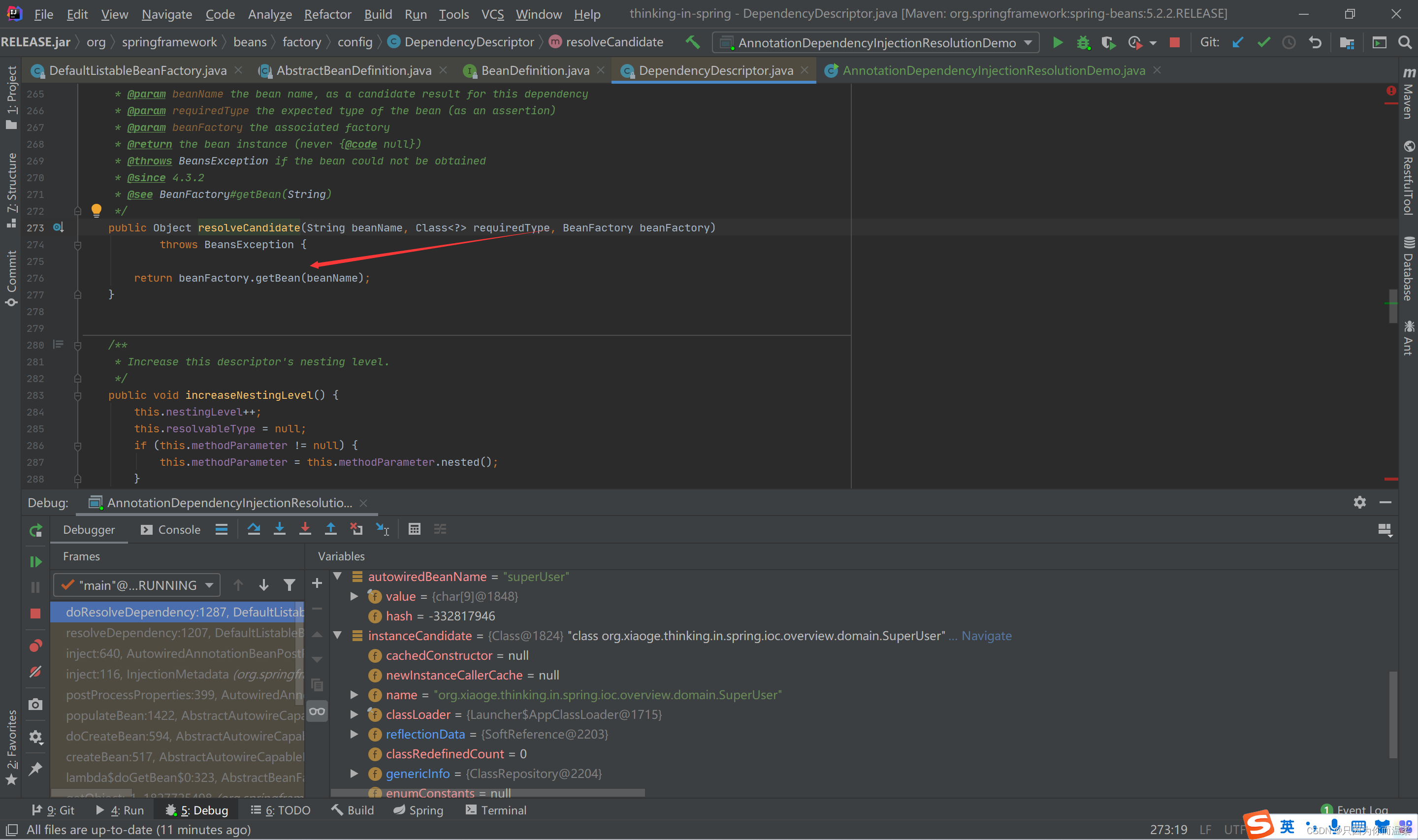
Task: Click the Database tool window icon
Action: pyautogui.click(x=1405, y=271)
